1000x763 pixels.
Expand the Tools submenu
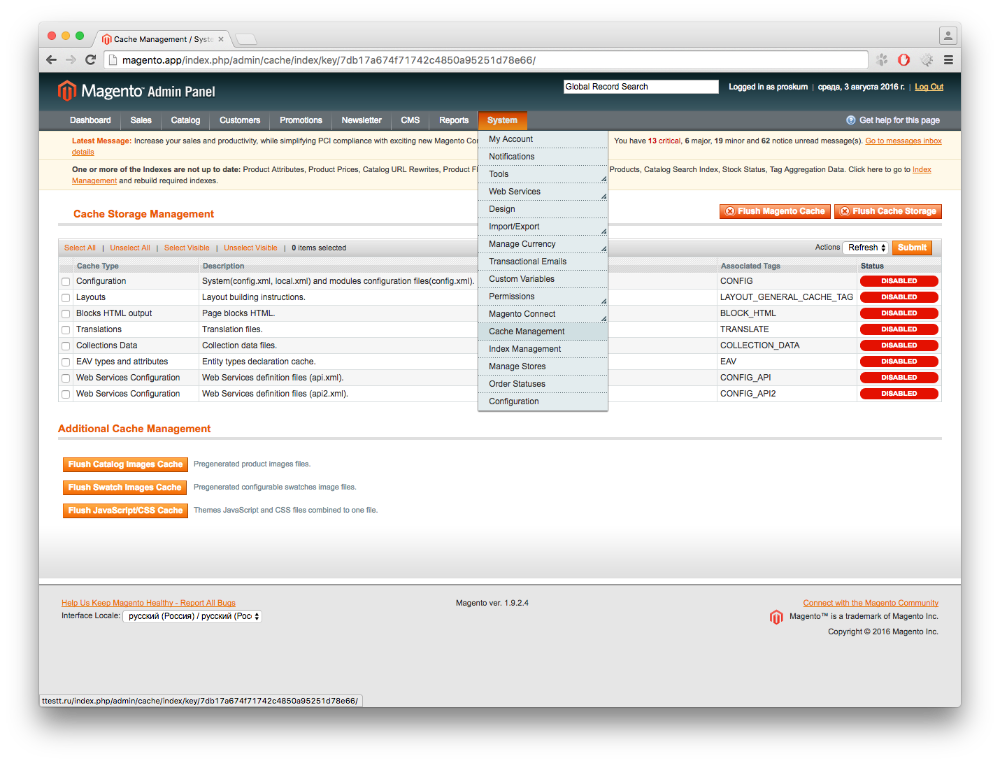(543, 174)
